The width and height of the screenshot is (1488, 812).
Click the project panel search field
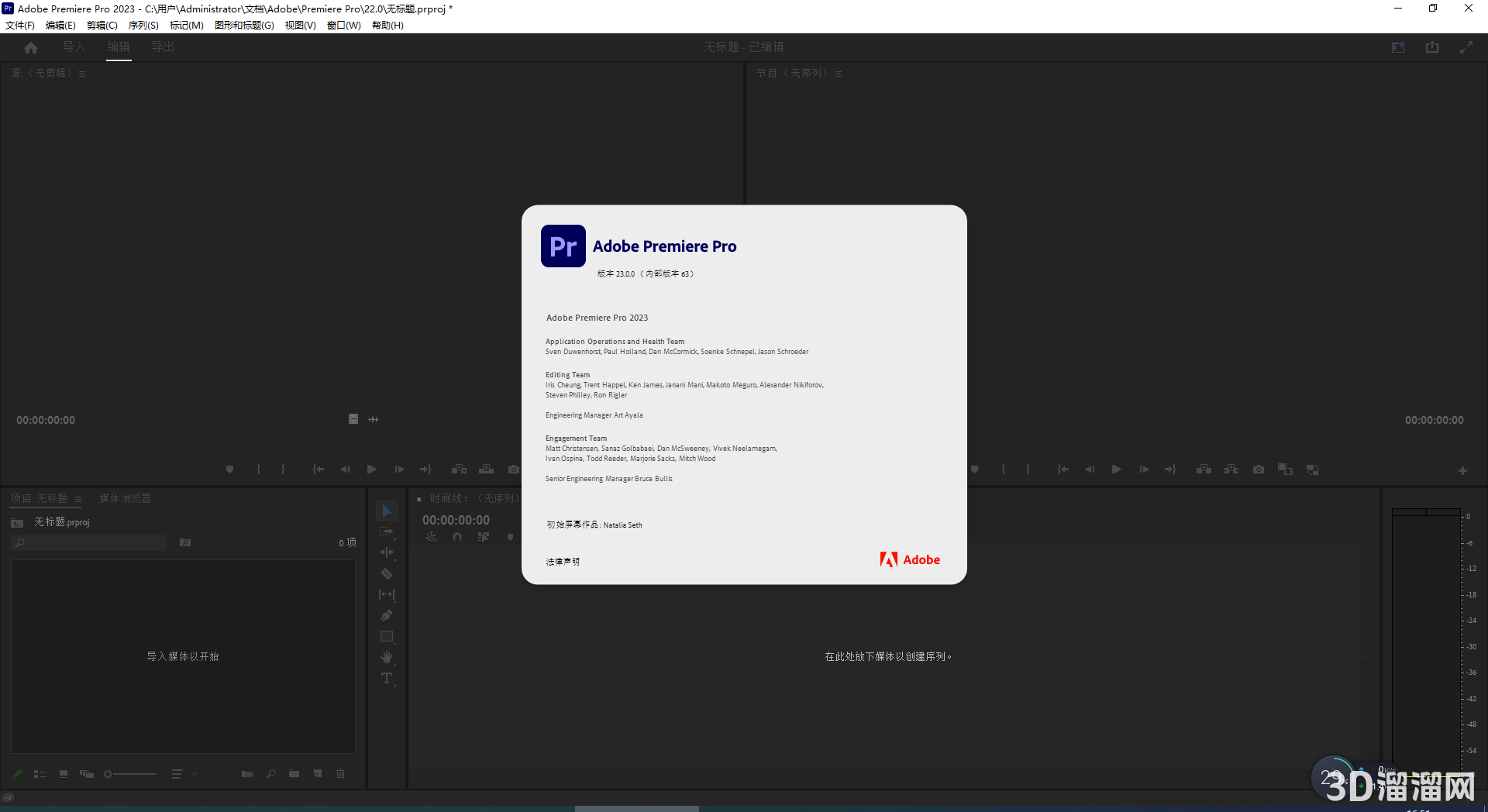[x=89, y=542]
